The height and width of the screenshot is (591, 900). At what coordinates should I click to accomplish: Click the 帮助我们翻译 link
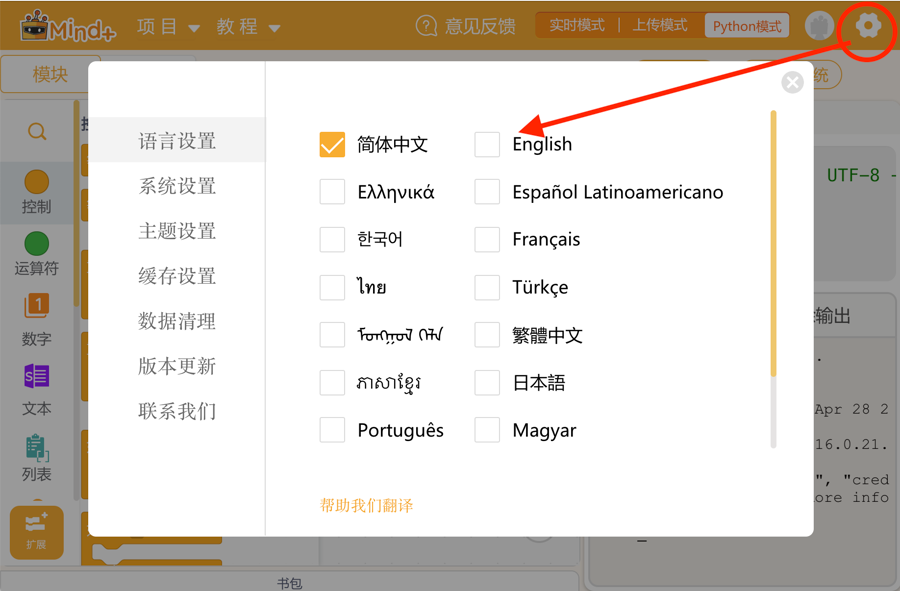tap(366, 505)
